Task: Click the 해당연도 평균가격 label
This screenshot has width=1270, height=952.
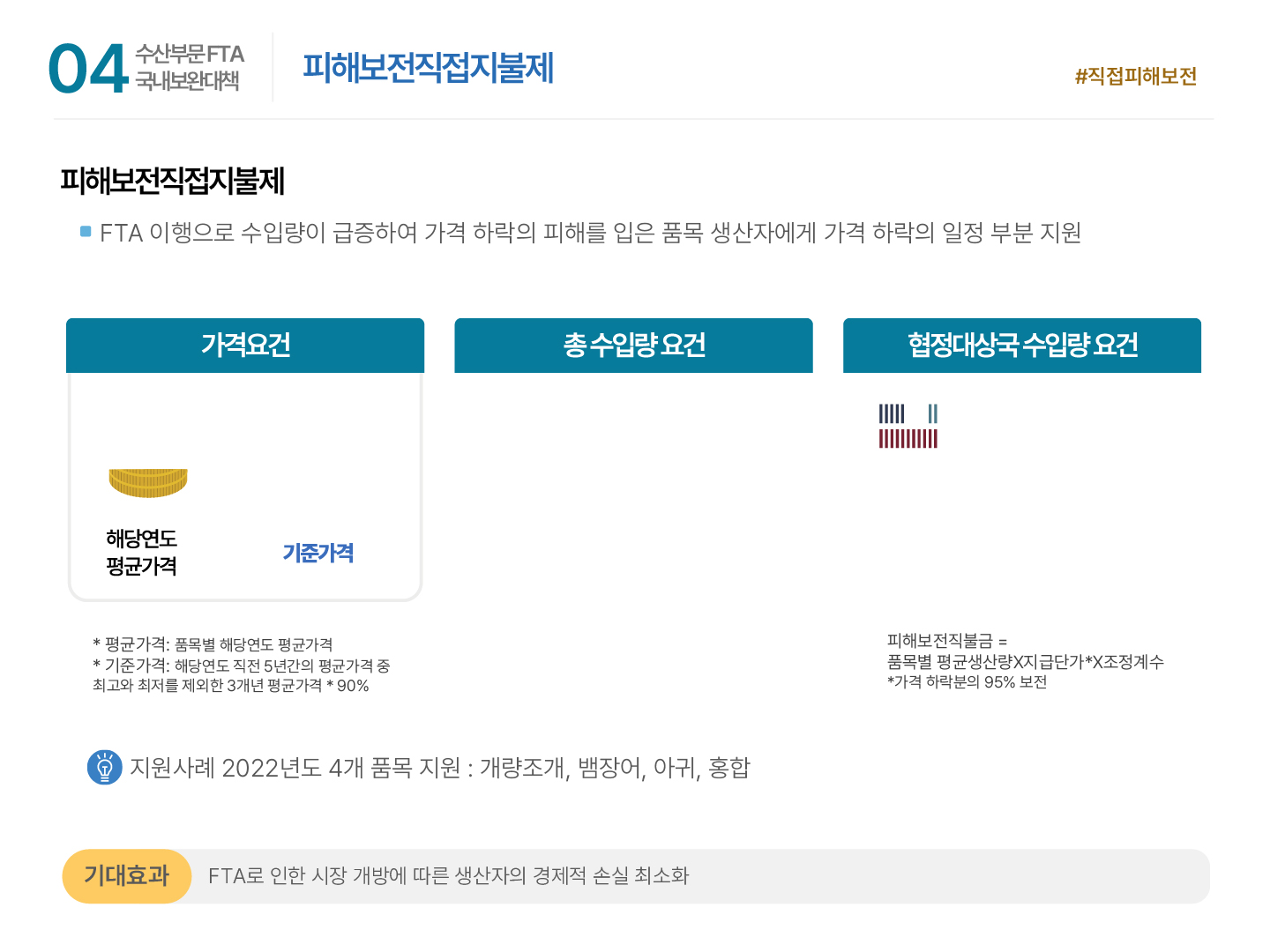Action: [142, 552]
